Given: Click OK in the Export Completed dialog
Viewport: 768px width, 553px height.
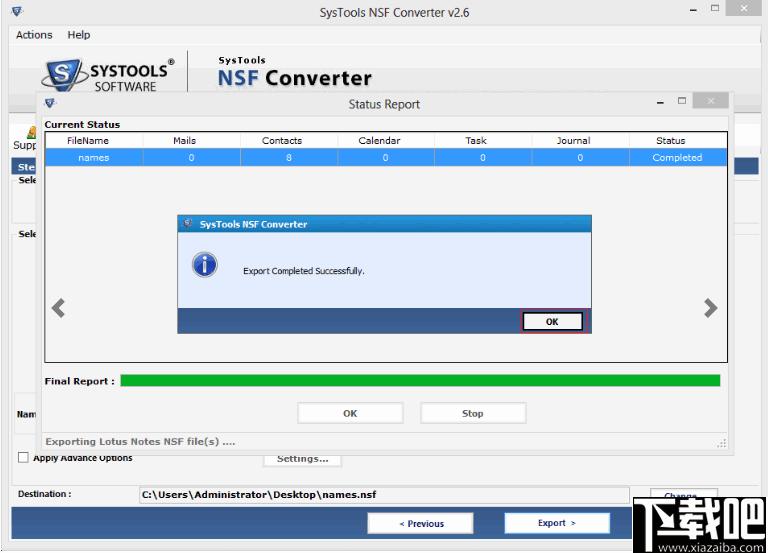Looking at the screenshot, I should click(x=552, y=322).
